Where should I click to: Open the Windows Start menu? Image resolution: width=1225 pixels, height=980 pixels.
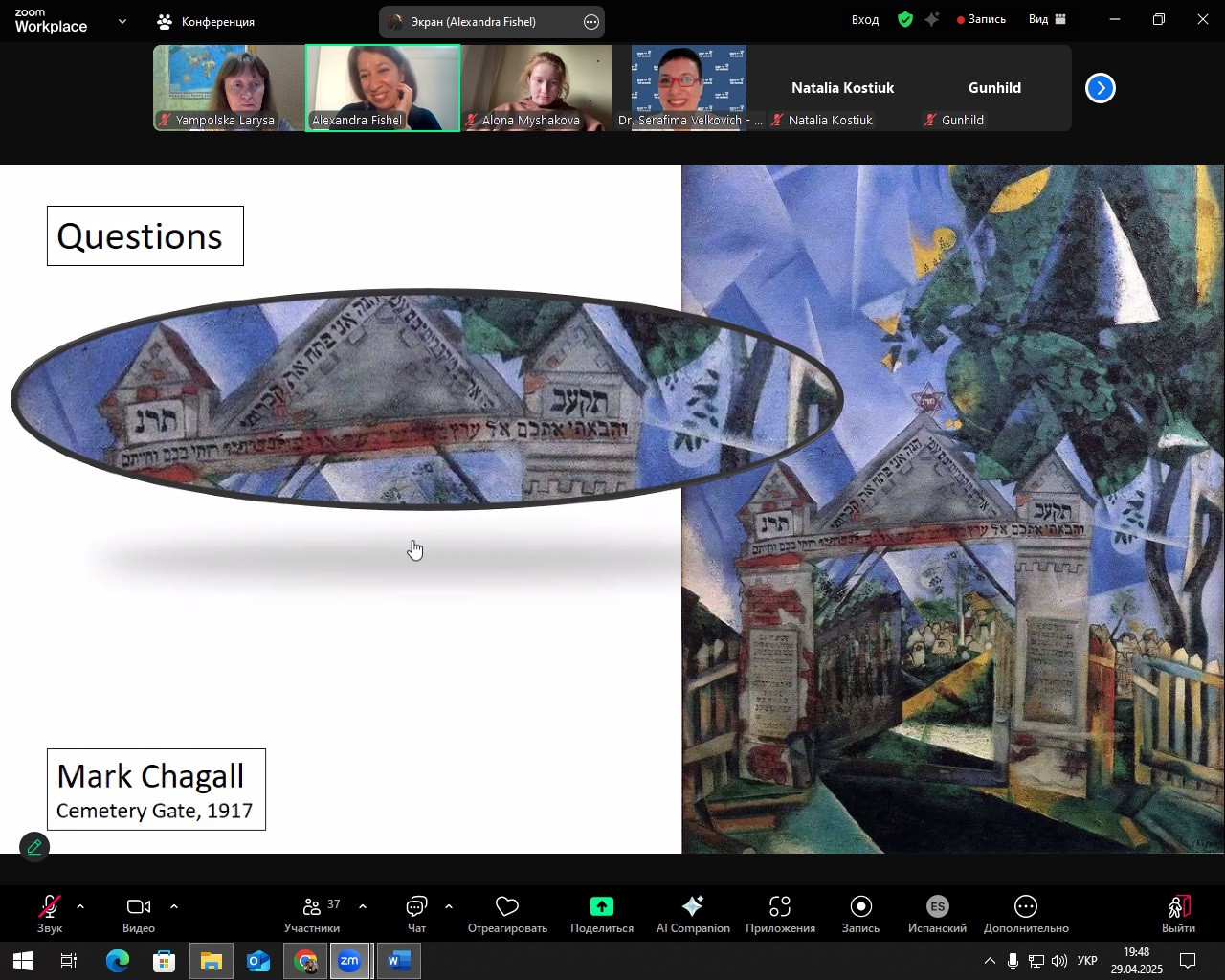tap(23, 961)
